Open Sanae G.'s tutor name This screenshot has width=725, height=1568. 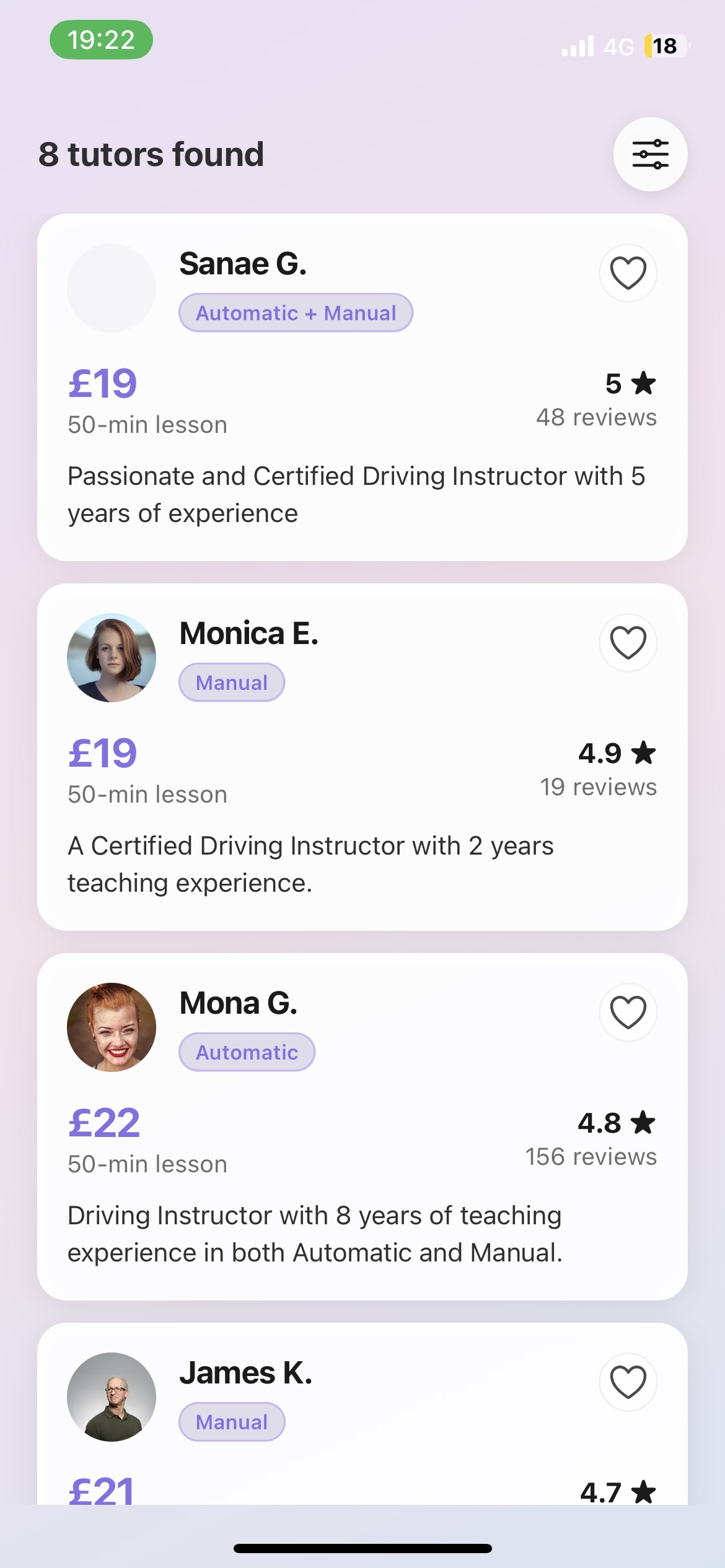243,264
